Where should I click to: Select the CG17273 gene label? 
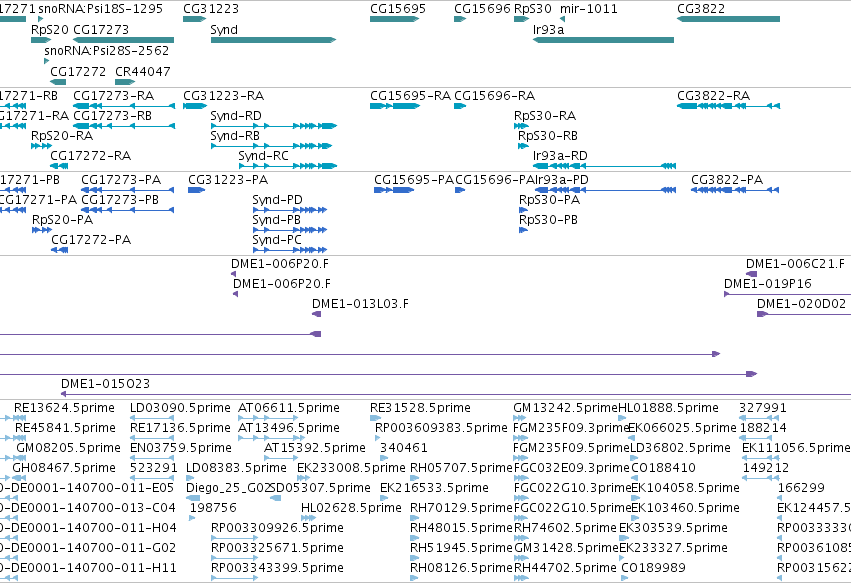tap(101, 30)
